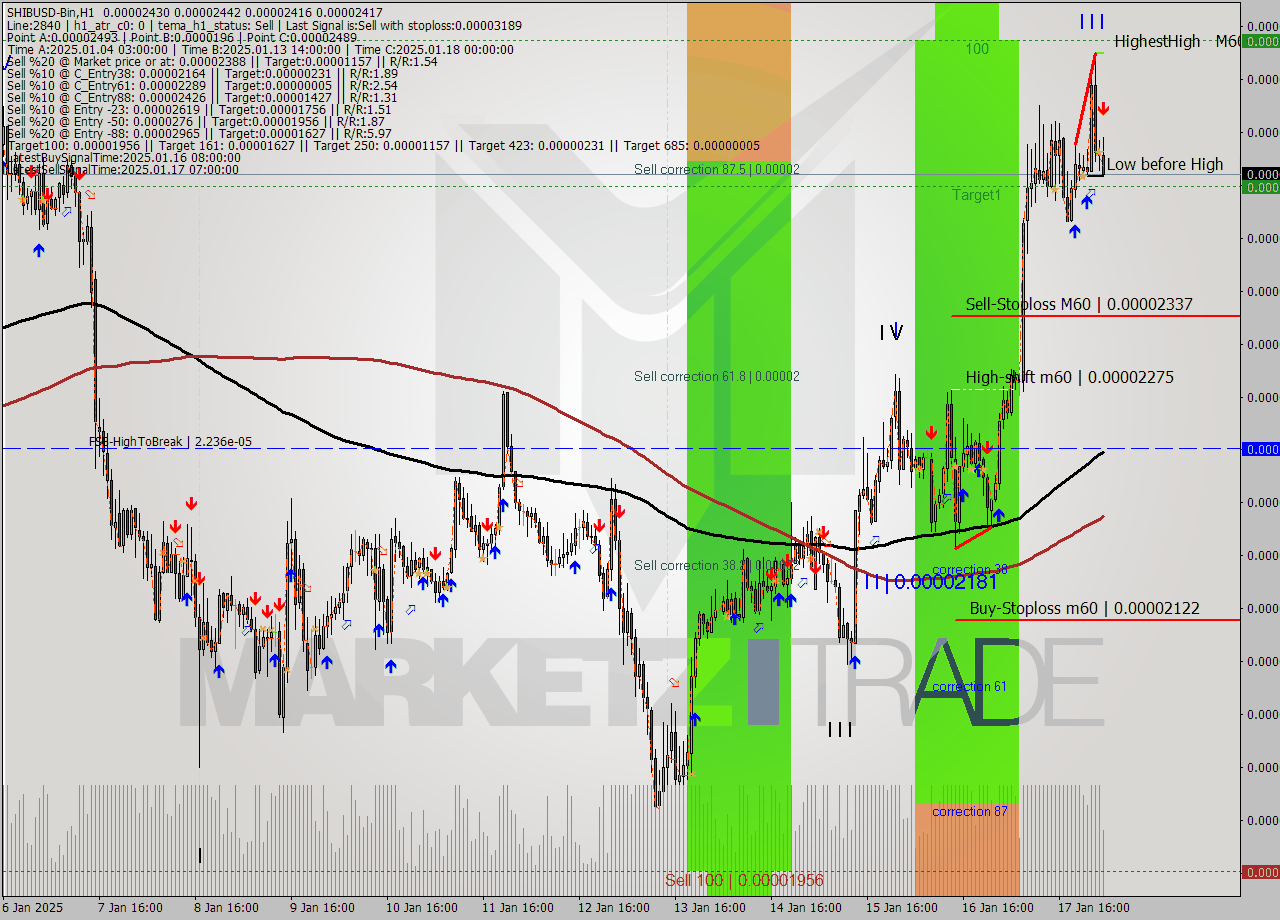This screenshot has height=920, width=1280.
Task: Click the '17 Jan 16:00' time axis label
Action: [x=1093, y=908]
